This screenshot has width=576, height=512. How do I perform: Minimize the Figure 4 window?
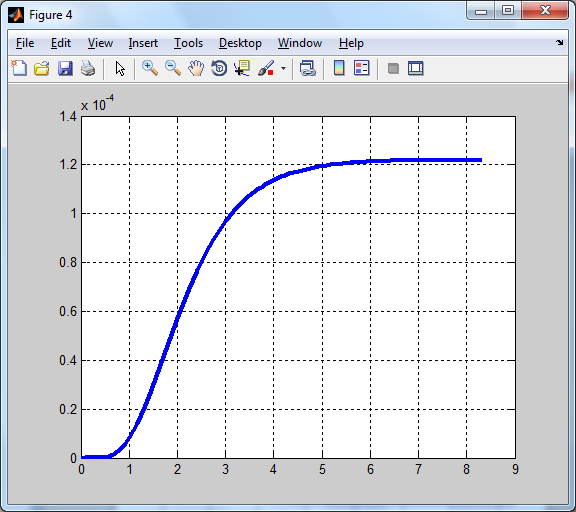(480, 11)
